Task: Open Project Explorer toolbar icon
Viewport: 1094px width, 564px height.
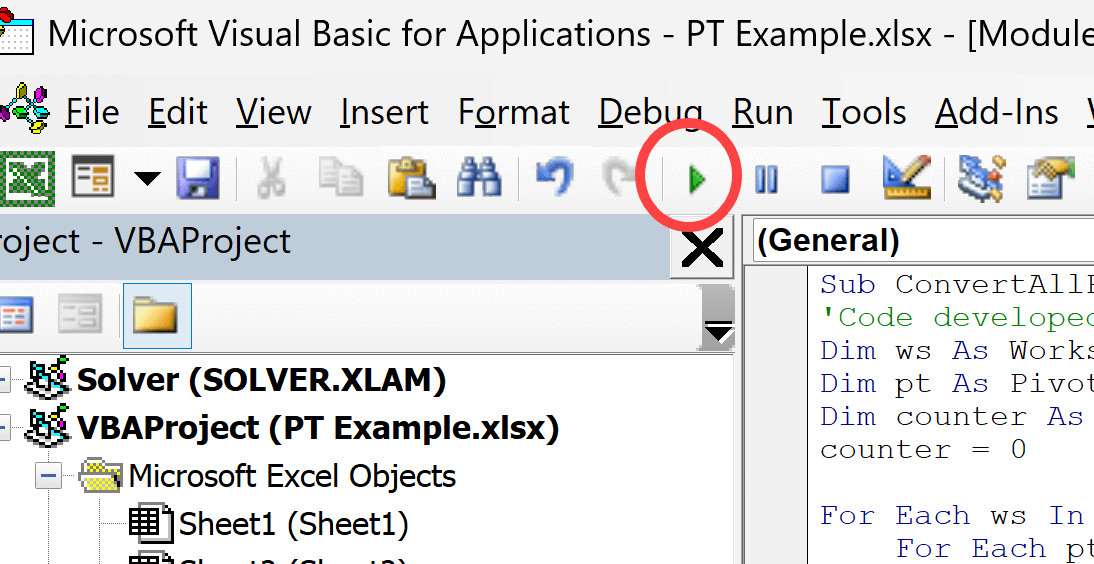Action: click(x=980, y=179)
